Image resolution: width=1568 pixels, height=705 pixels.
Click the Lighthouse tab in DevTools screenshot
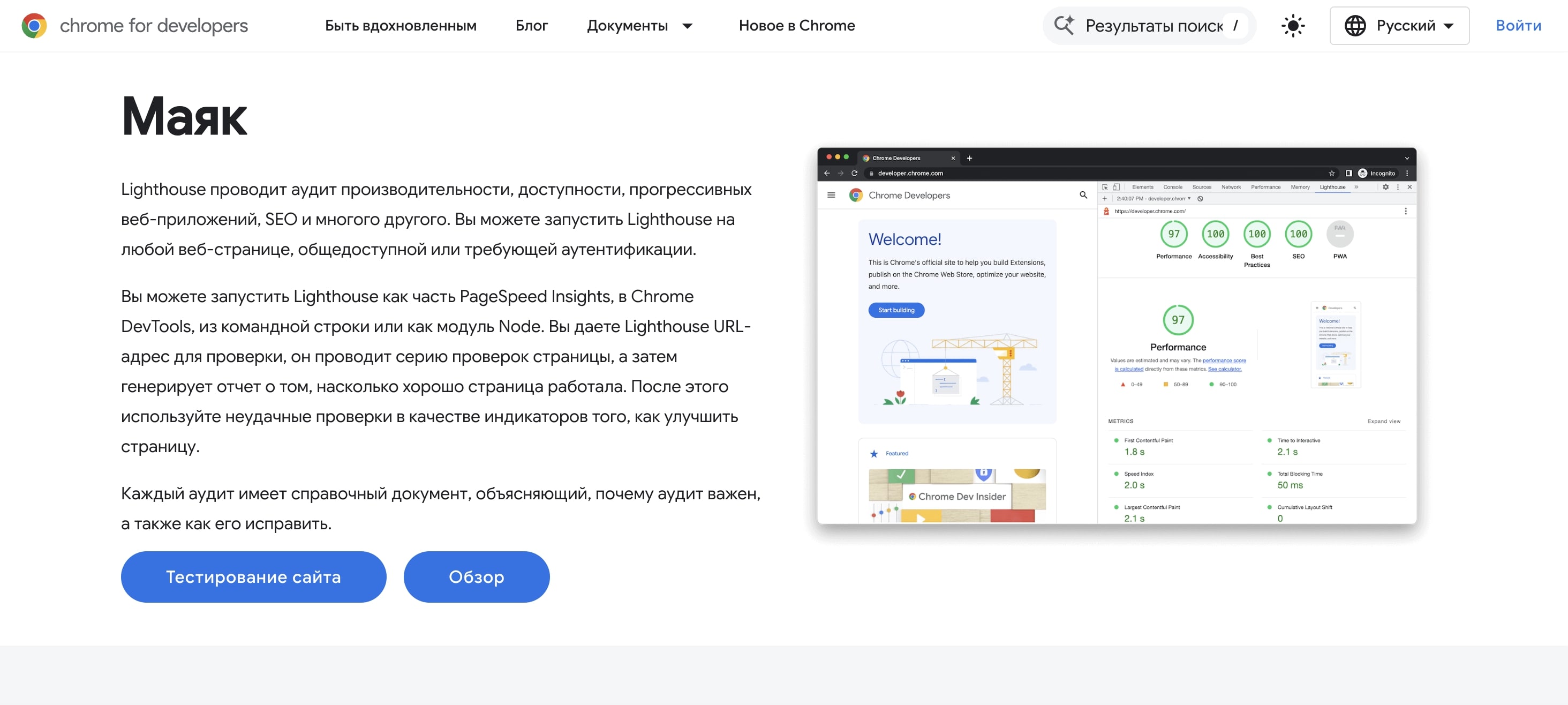(1332, 187)
